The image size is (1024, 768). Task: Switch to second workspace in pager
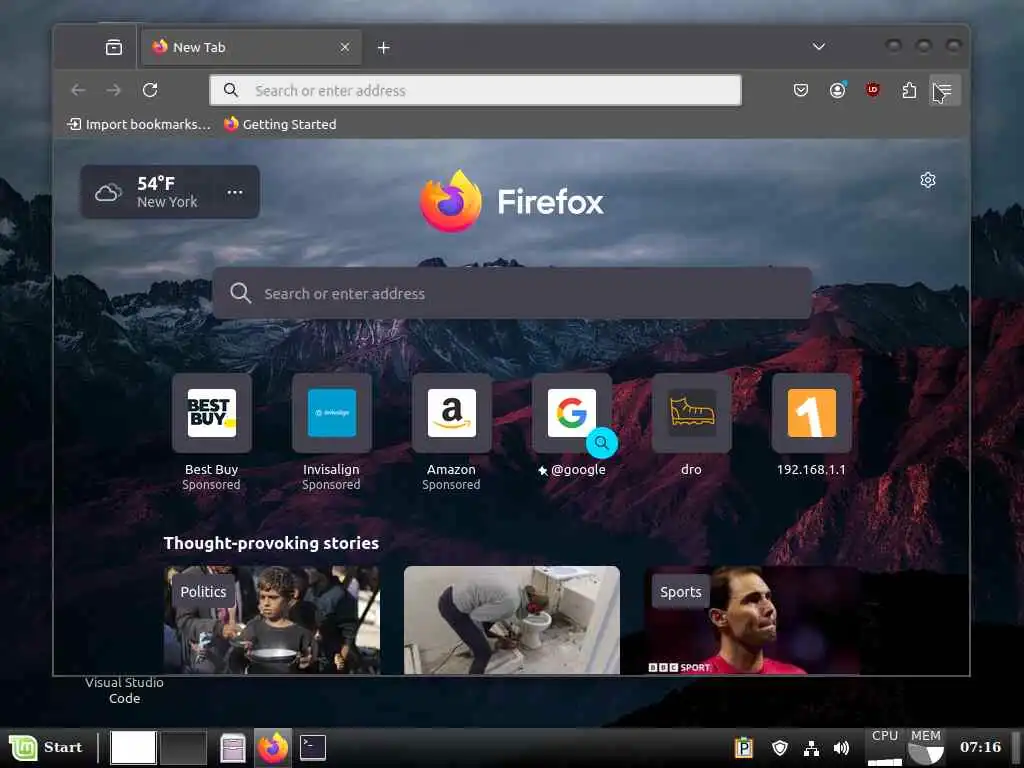point(184,747)
